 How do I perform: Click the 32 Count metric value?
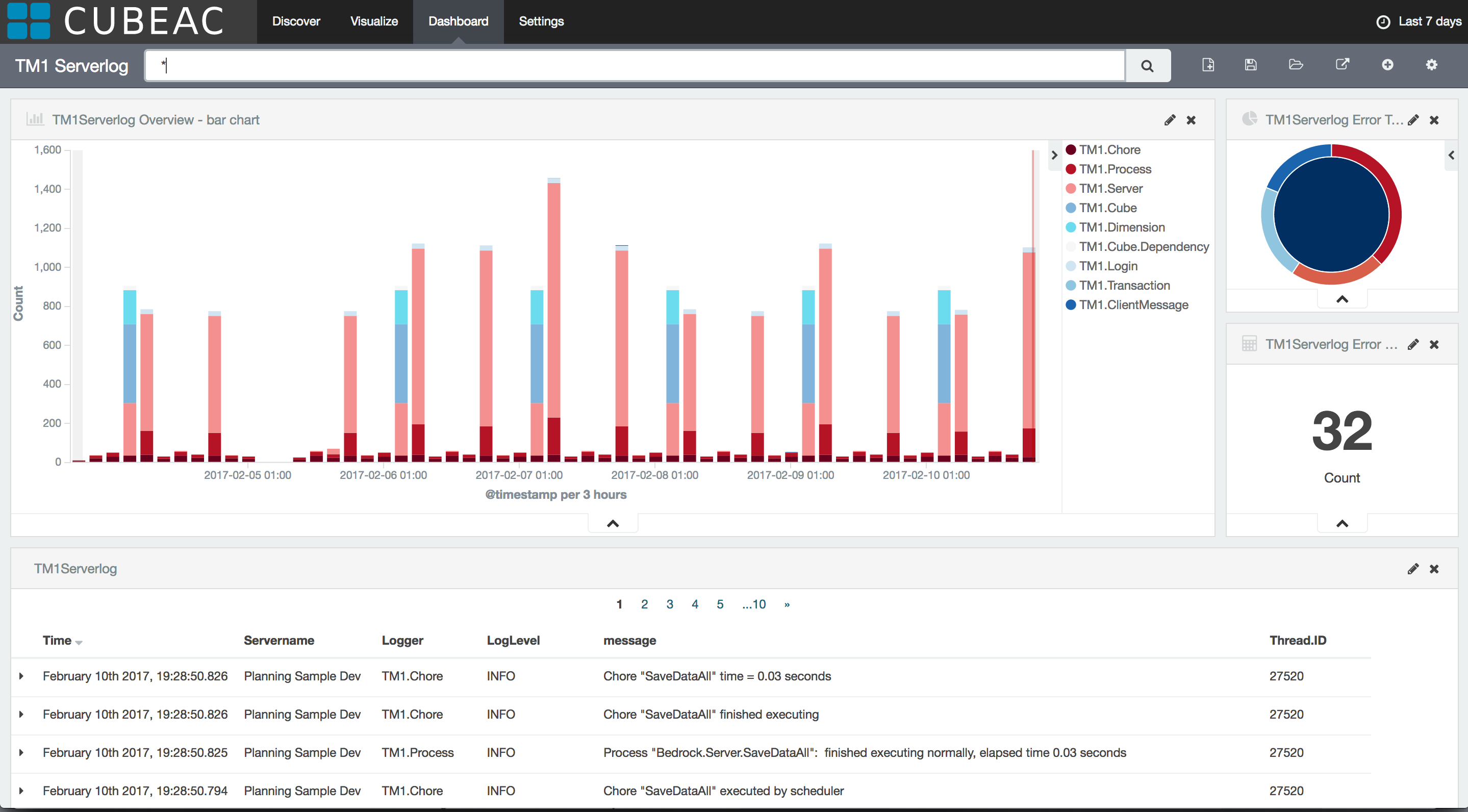(1342, 432)
